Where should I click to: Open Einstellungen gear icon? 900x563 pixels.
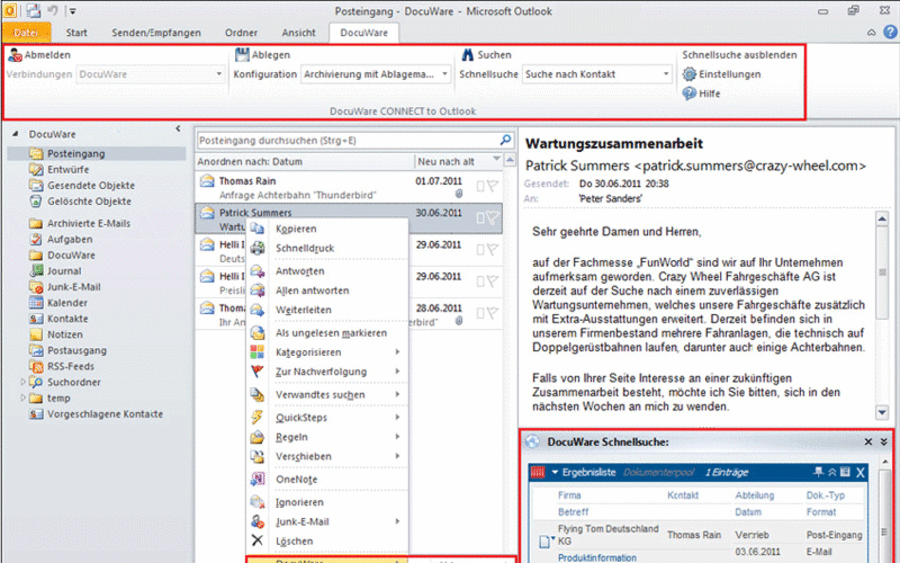[x=689, y=74]
